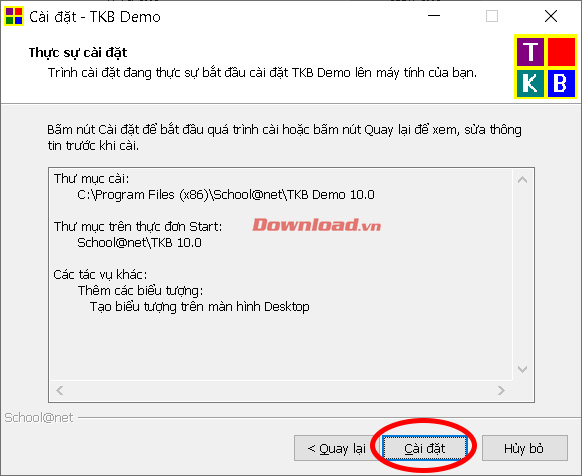Click the up arrow of summary box scrollbar
Image resolution: width=582 pixels, height=476 pixels.
pyautogui.click(x=523, y=180)
